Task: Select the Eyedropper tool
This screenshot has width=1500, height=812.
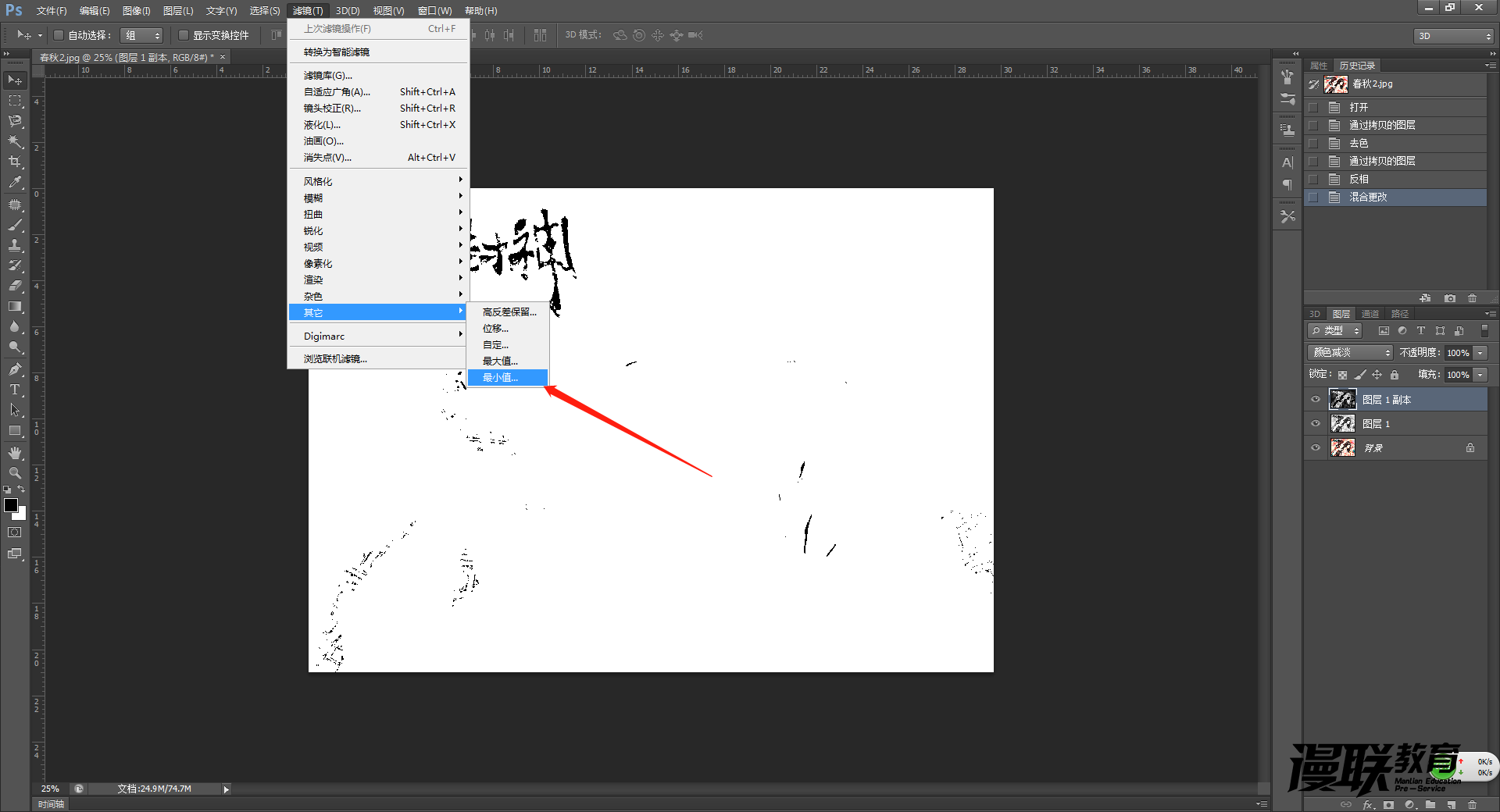Action: coord(15,182)
